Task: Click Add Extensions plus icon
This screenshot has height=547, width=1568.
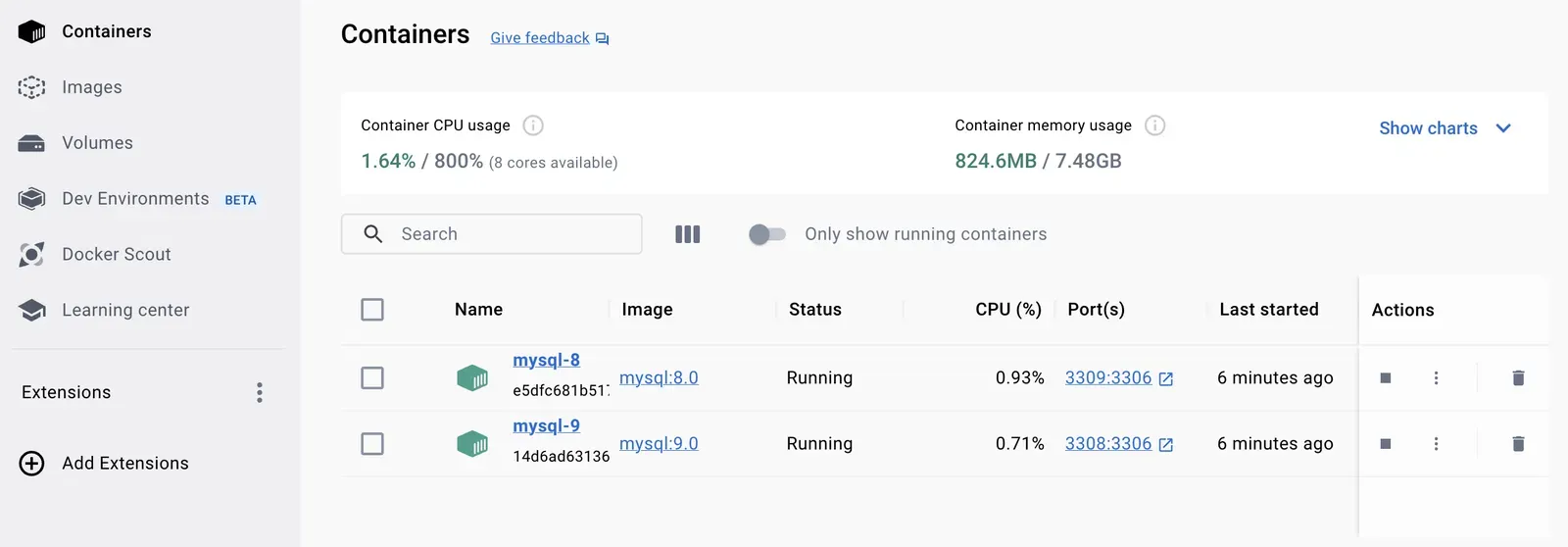Action: point(31,464)
